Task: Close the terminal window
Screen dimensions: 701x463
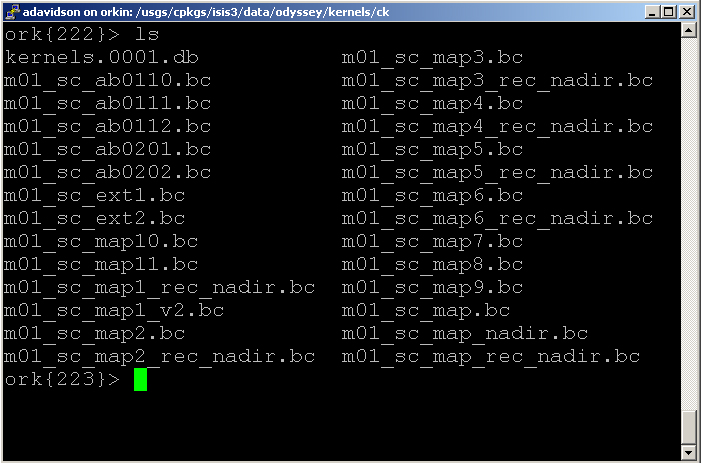Action: pyautogui.click(x=686, y=11)
